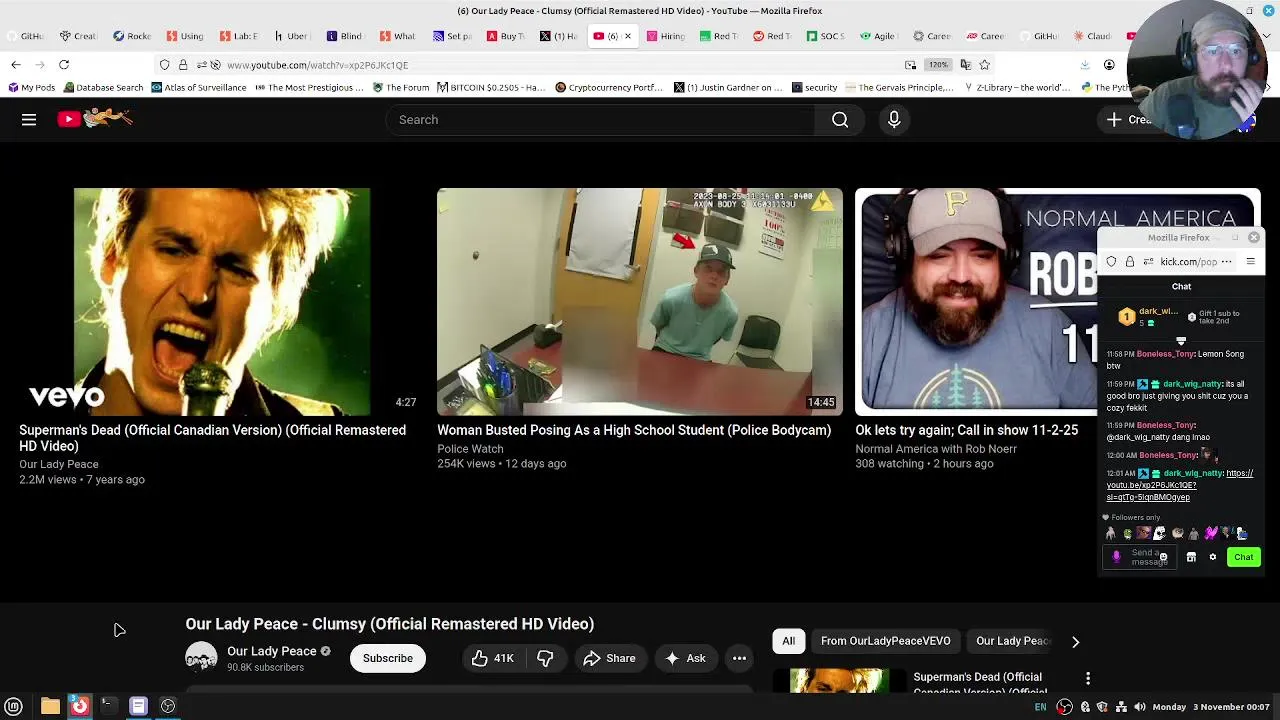Open Atlas of Surveillance bookmark
This screenshot has height=720, width=1280.
pos(198,88)
